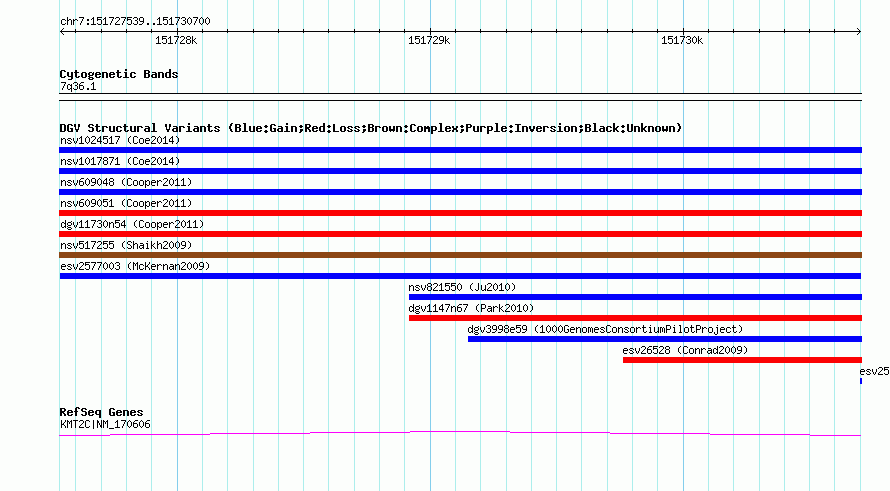
Task: Open the dgv1147n67 (Park2010) label
Action: pyautogui.click(x=471, y=308)
